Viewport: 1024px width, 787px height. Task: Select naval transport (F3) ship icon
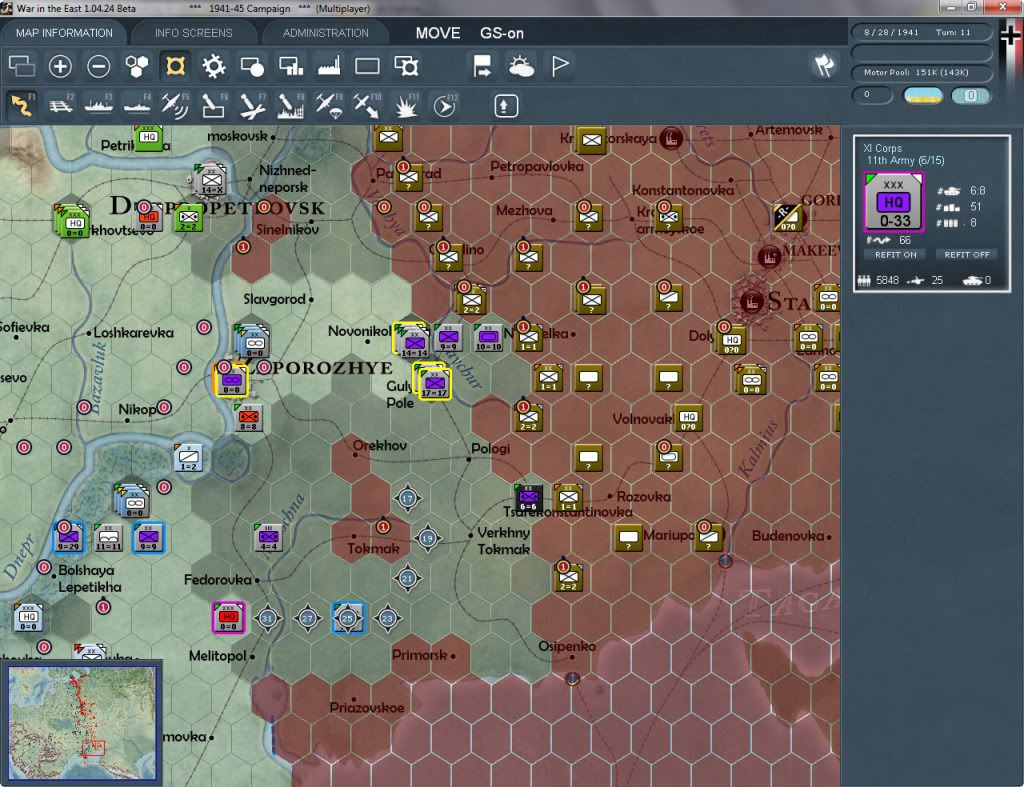[x=99, y=105]
